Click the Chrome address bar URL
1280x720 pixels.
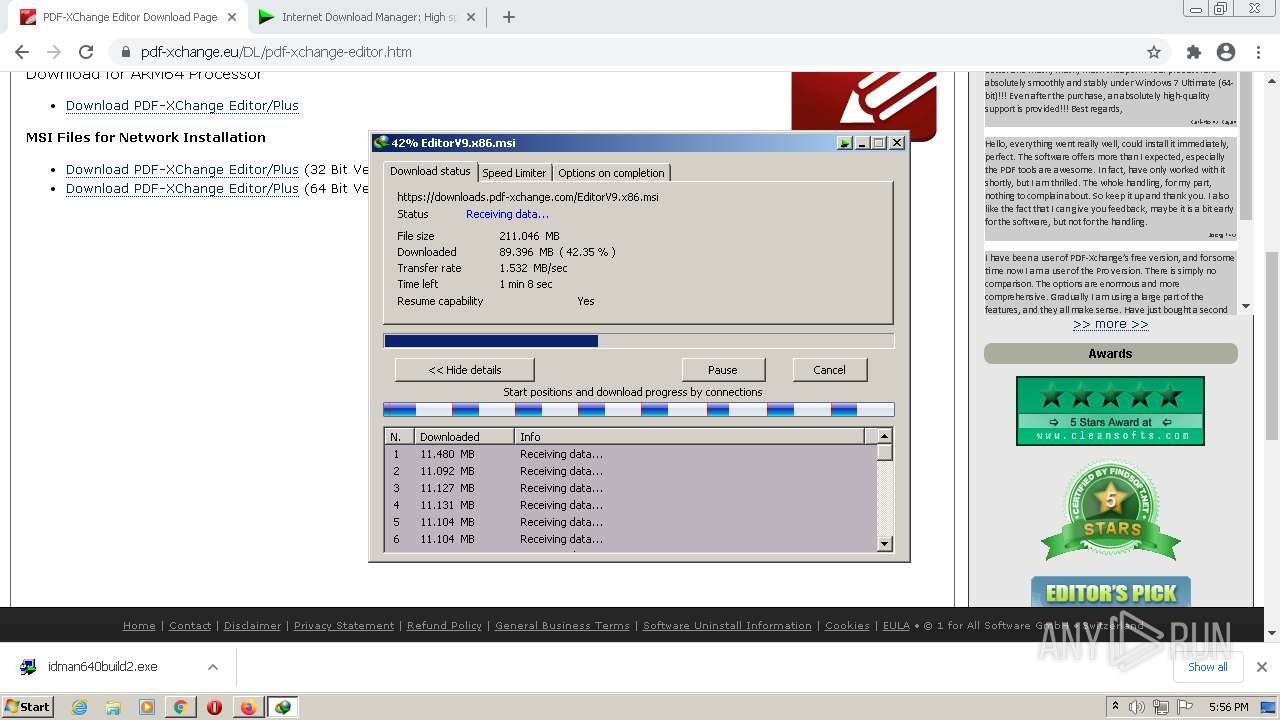click(x=276, y=52)
